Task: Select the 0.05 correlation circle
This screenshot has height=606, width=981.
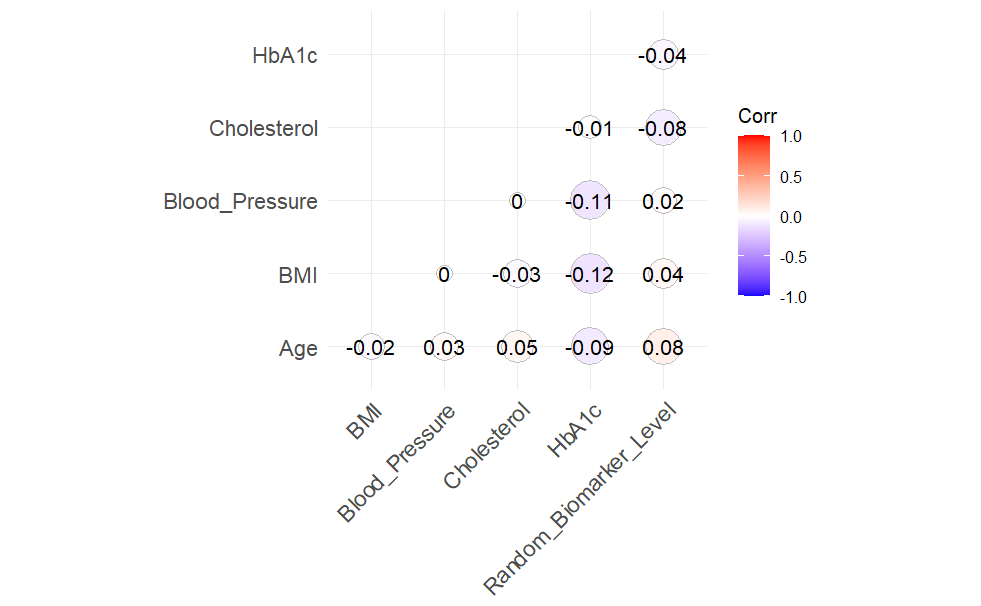Action: [x=516, y=348]
